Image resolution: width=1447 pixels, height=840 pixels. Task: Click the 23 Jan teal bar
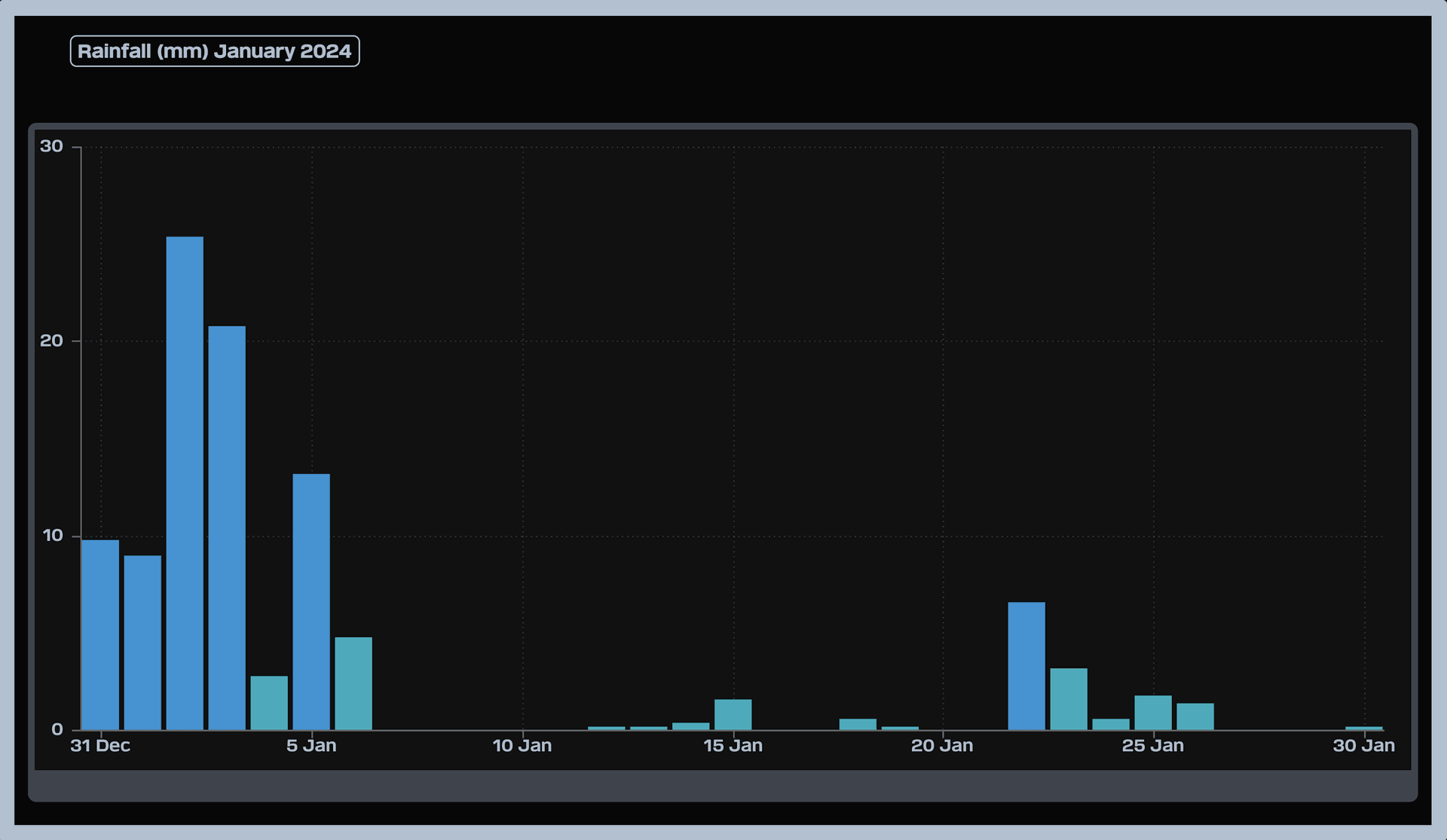coord(1069,698)
